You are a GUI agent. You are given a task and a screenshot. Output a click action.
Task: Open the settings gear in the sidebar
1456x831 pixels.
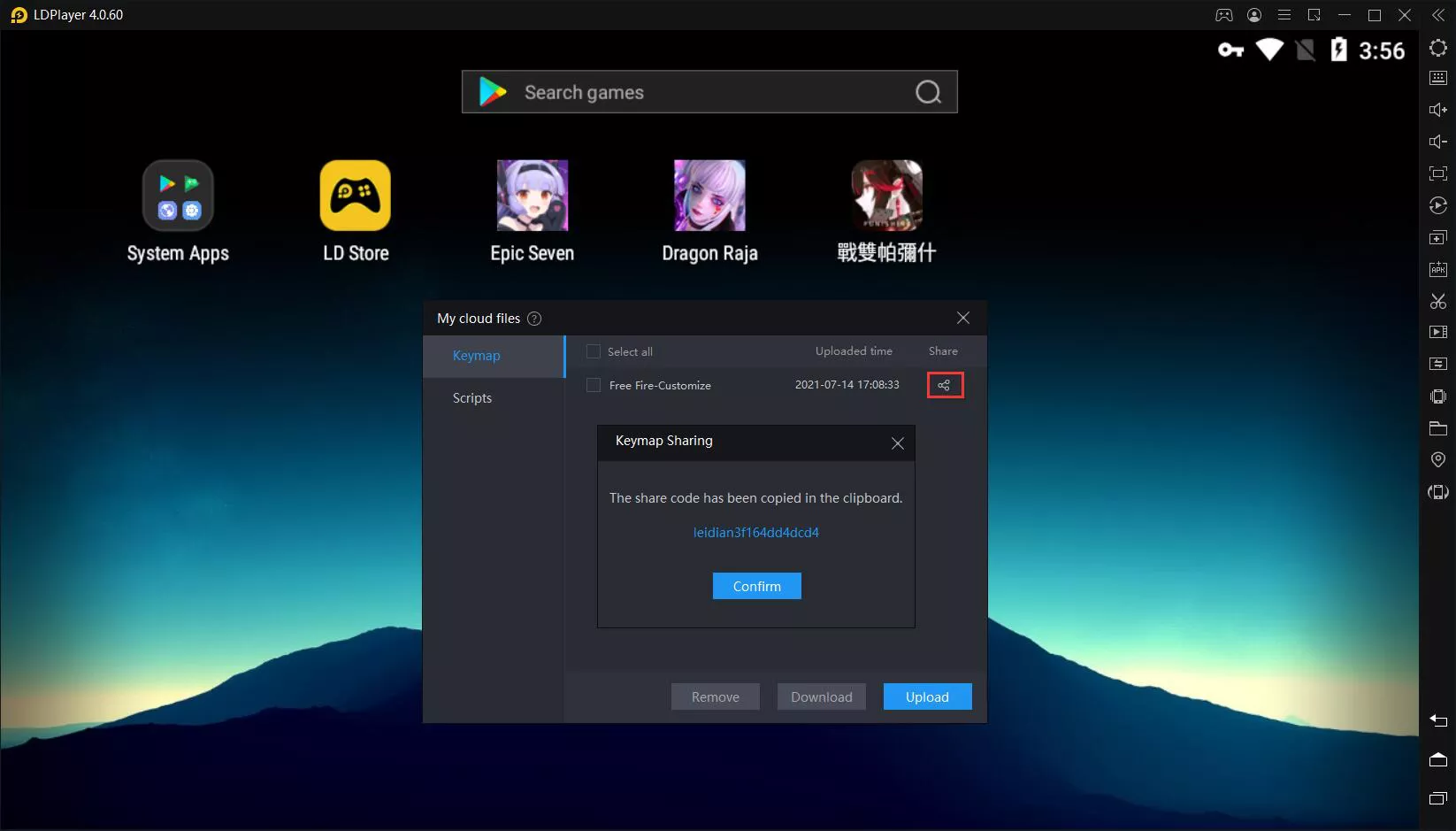pos(1438,47)
